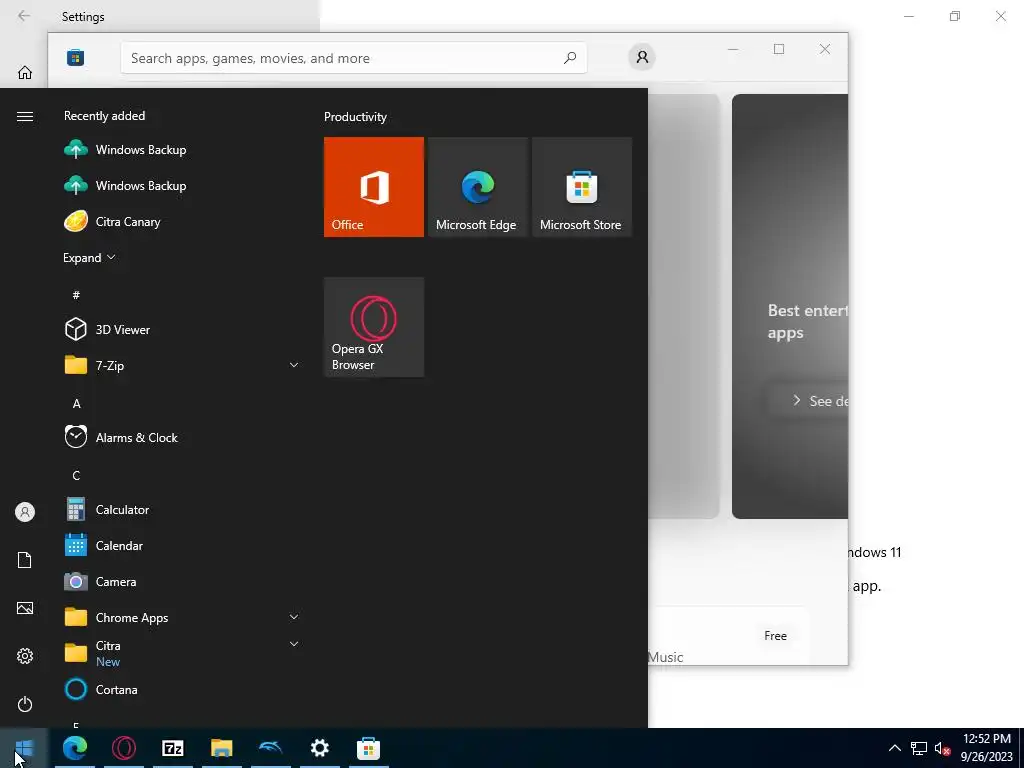
Task: Open the clock and date in taskbar
Action: [987, 748]
